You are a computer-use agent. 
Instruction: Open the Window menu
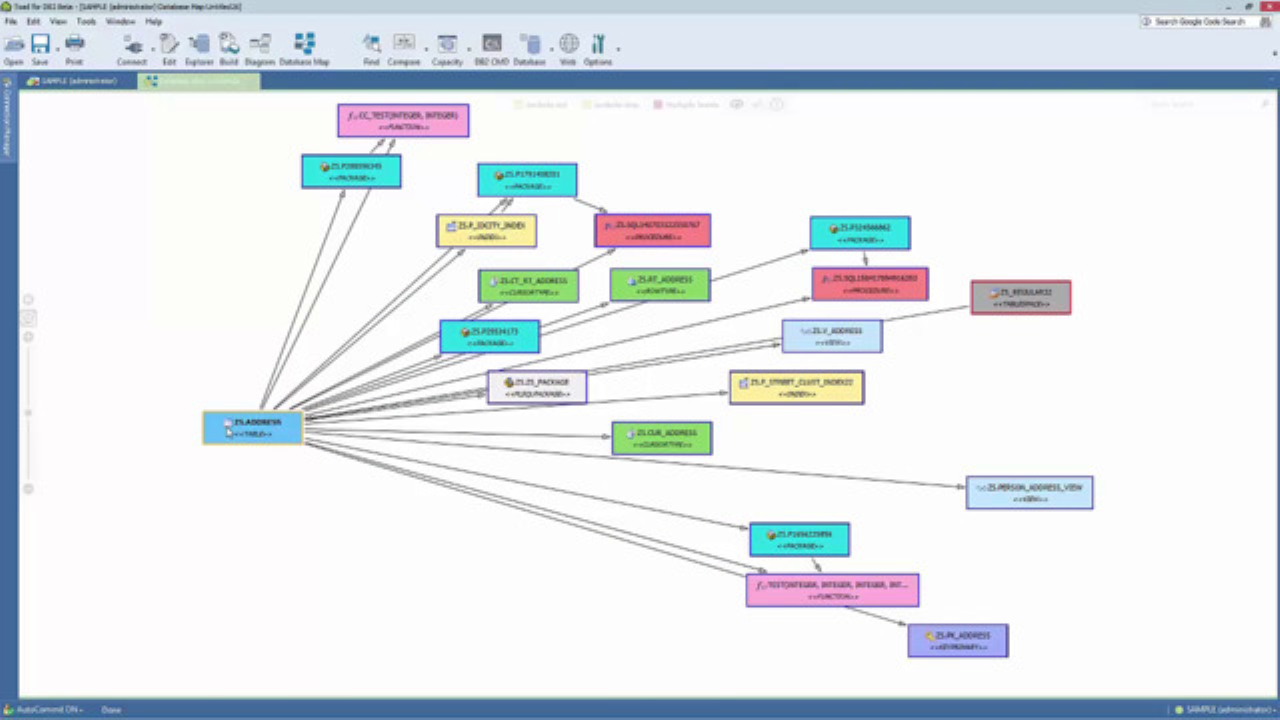pos(120,21)
